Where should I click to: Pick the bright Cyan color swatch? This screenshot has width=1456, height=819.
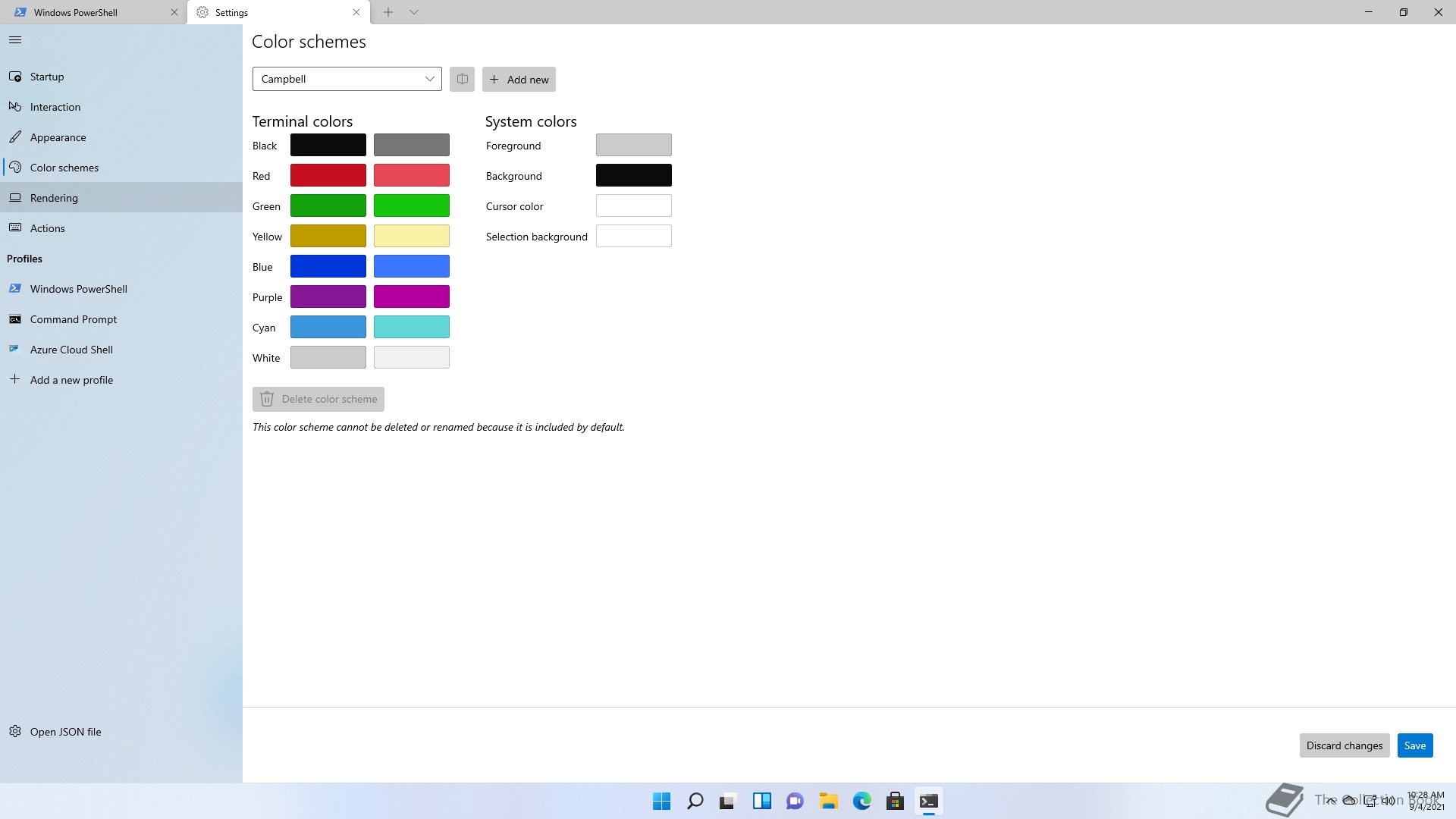tap(412, 327)
